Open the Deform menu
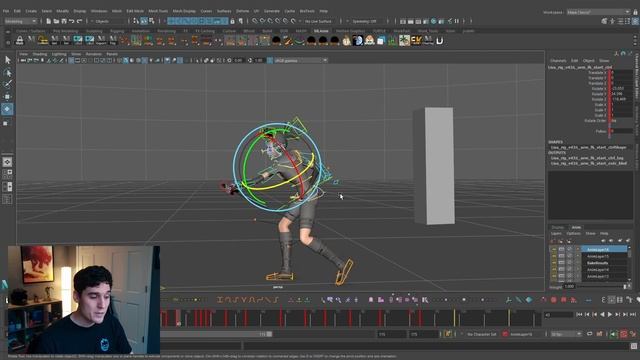Image resolution: width=640 pixels, height=360 pixels. (242, 11)
